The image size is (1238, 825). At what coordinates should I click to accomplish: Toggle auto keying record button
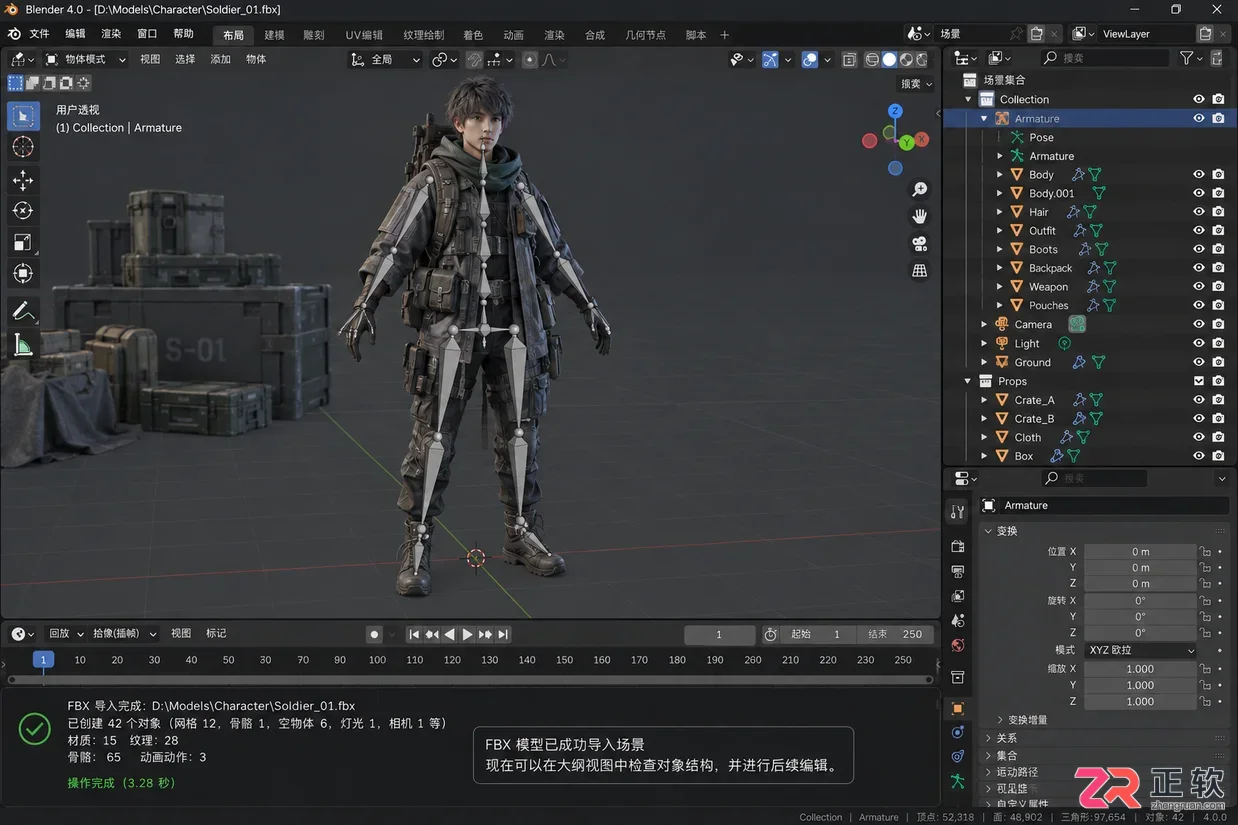tap(375, 634)
